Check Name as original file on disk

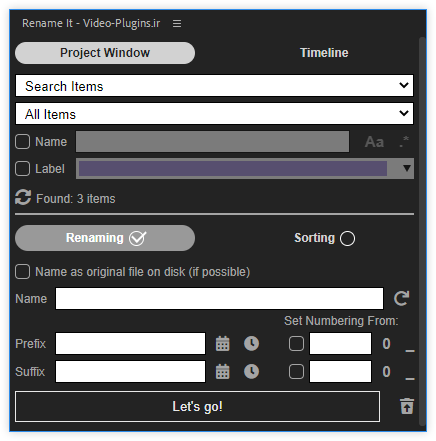pyautogui.click(x=22, y=272)
